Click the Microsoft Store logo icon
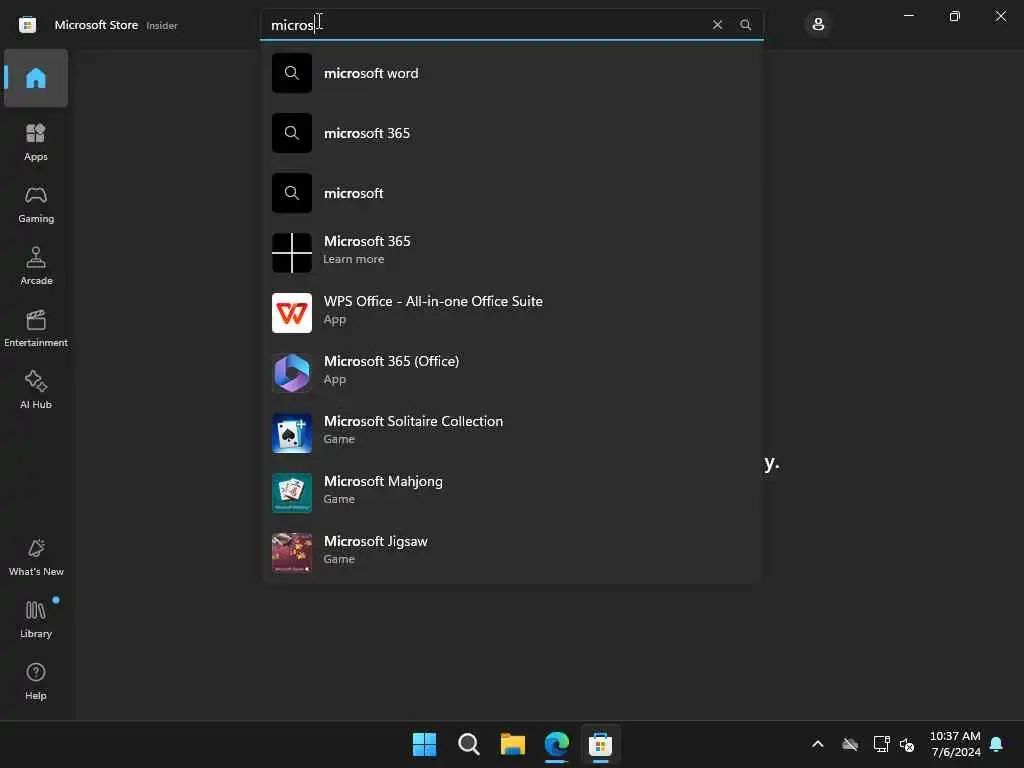The image size is (1024, 768). 27,25
